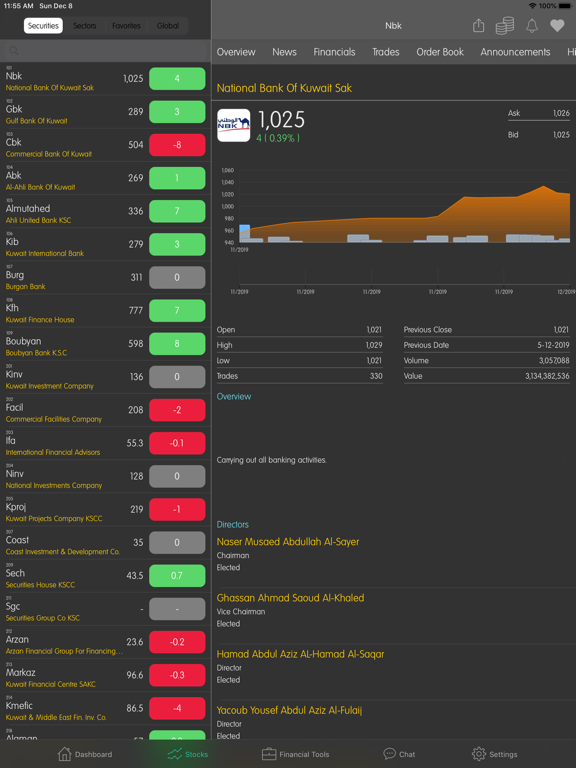This screenshot has height=768, width=576.
Task: Click the battery indicator in status bar
Action: pos(564,6)
